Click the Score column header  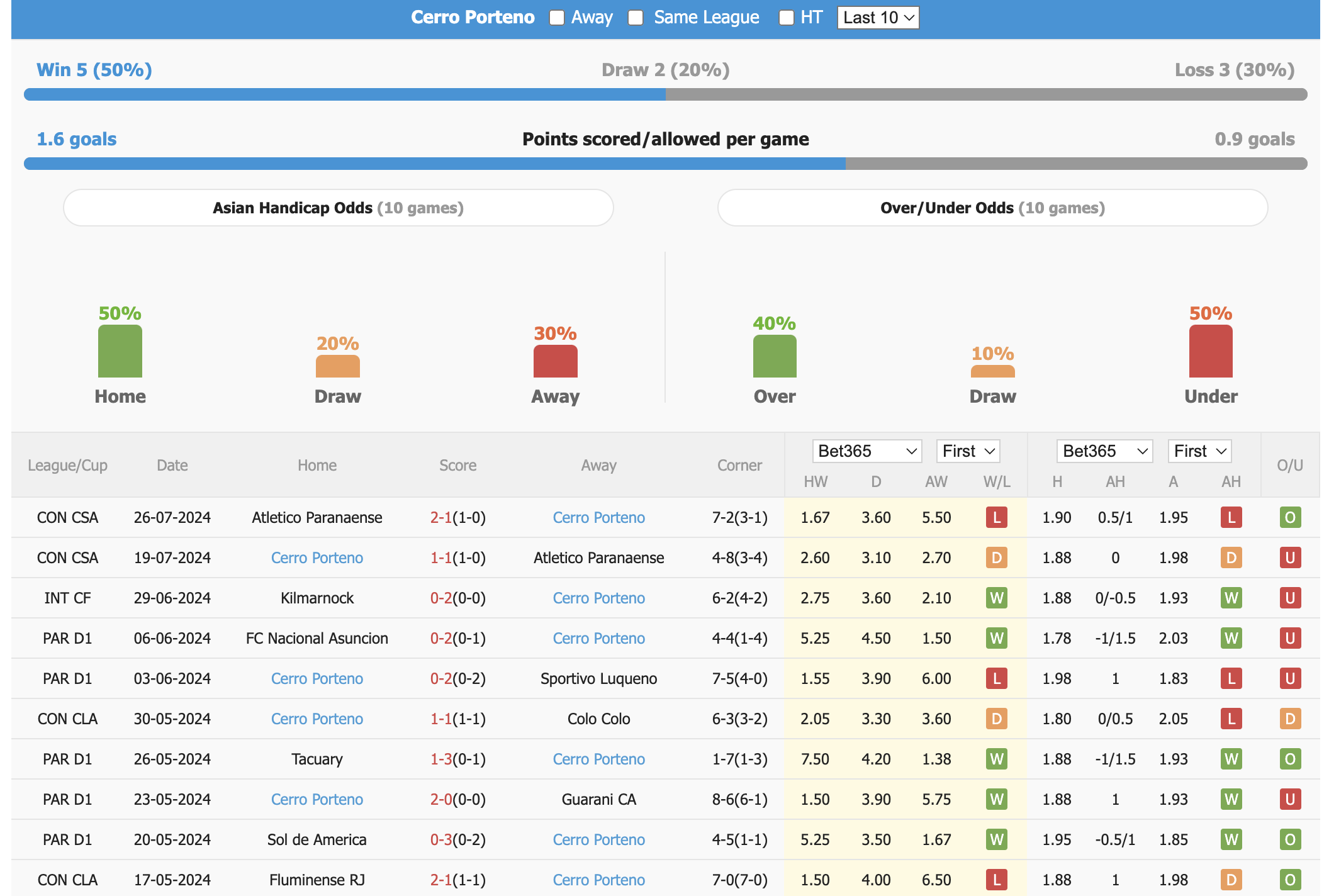(x=457, y=466)
